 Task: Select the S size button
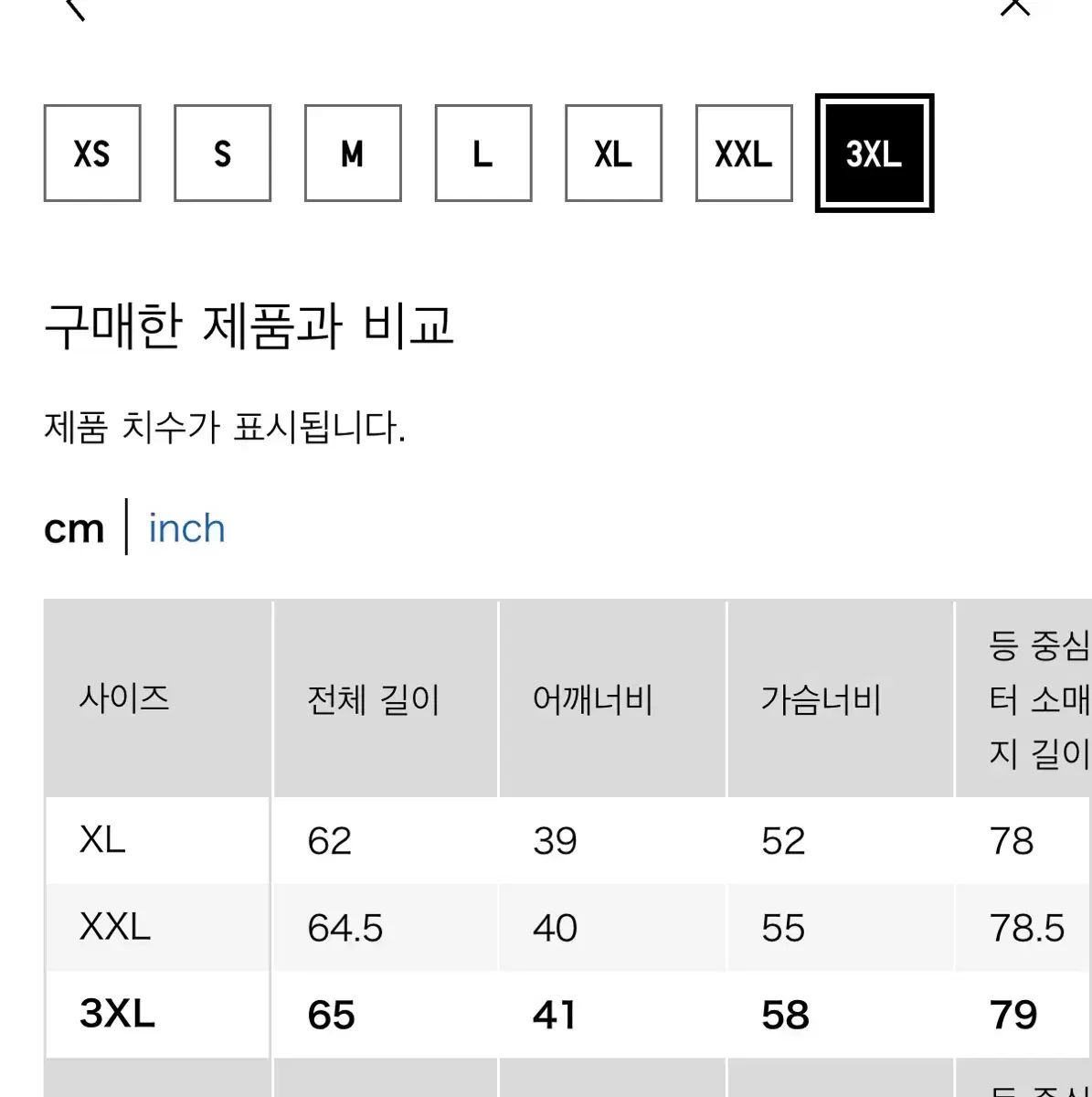222,154
